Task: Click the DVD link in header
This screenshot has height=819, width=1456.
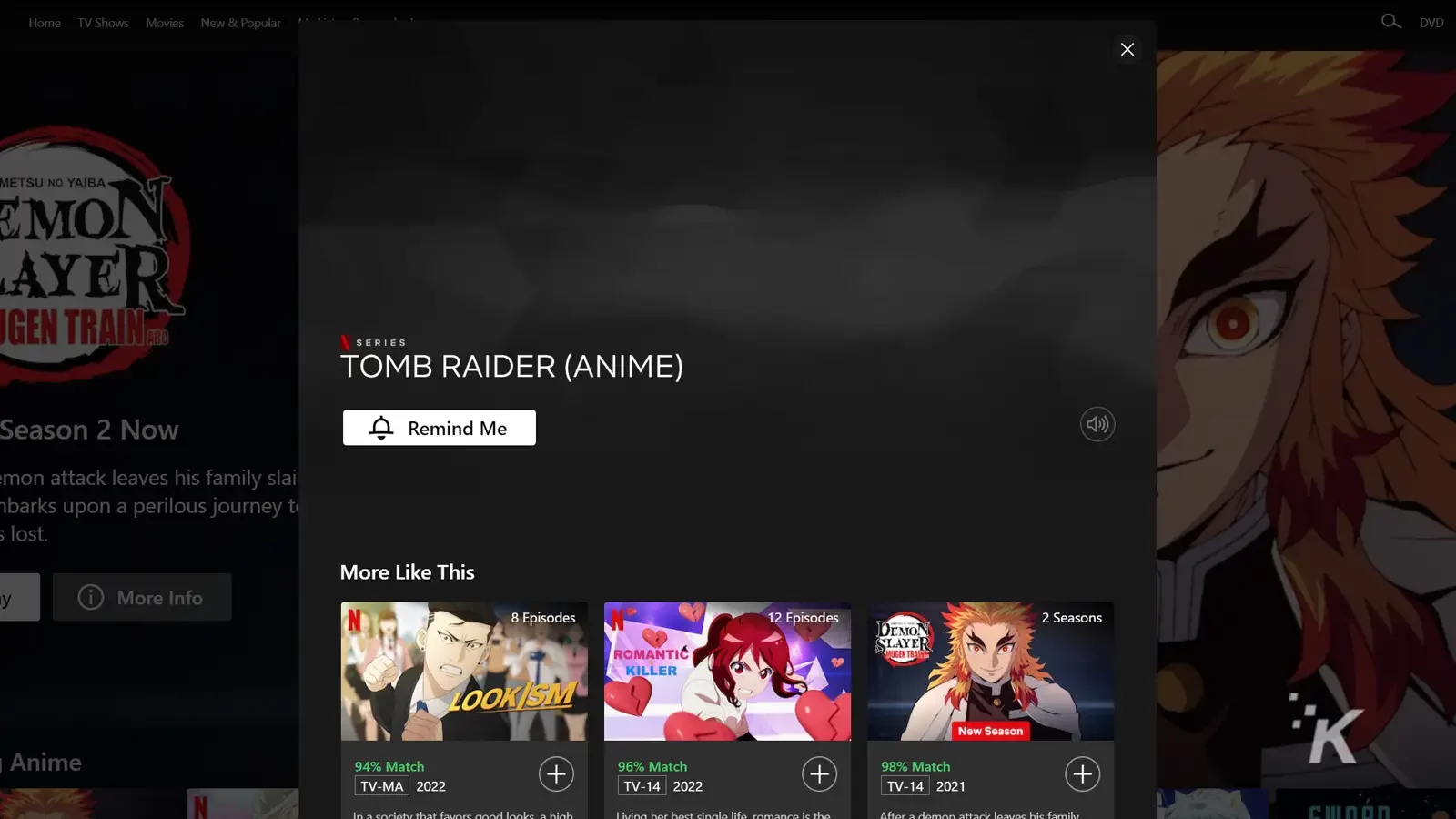Action: [1431, 23]
